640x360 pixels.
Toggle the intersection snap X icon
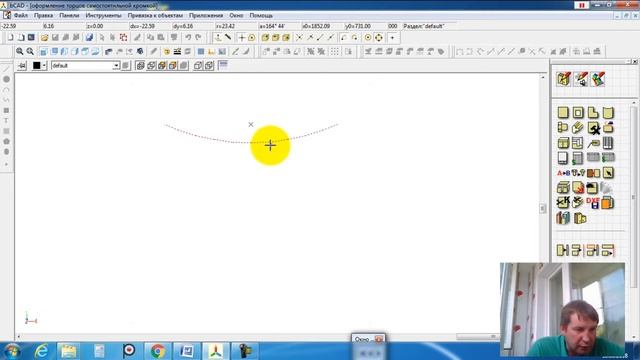299,38
